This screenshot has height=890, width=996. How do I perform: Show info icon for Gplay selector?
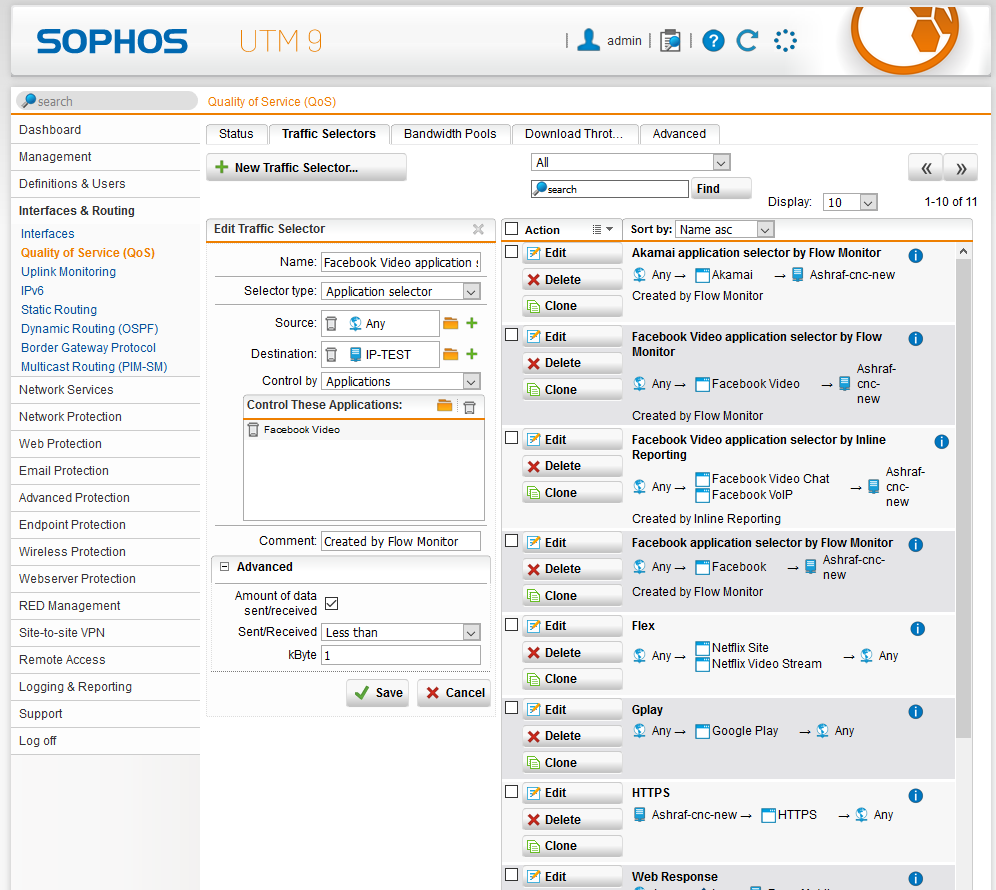tap(915, 711)
